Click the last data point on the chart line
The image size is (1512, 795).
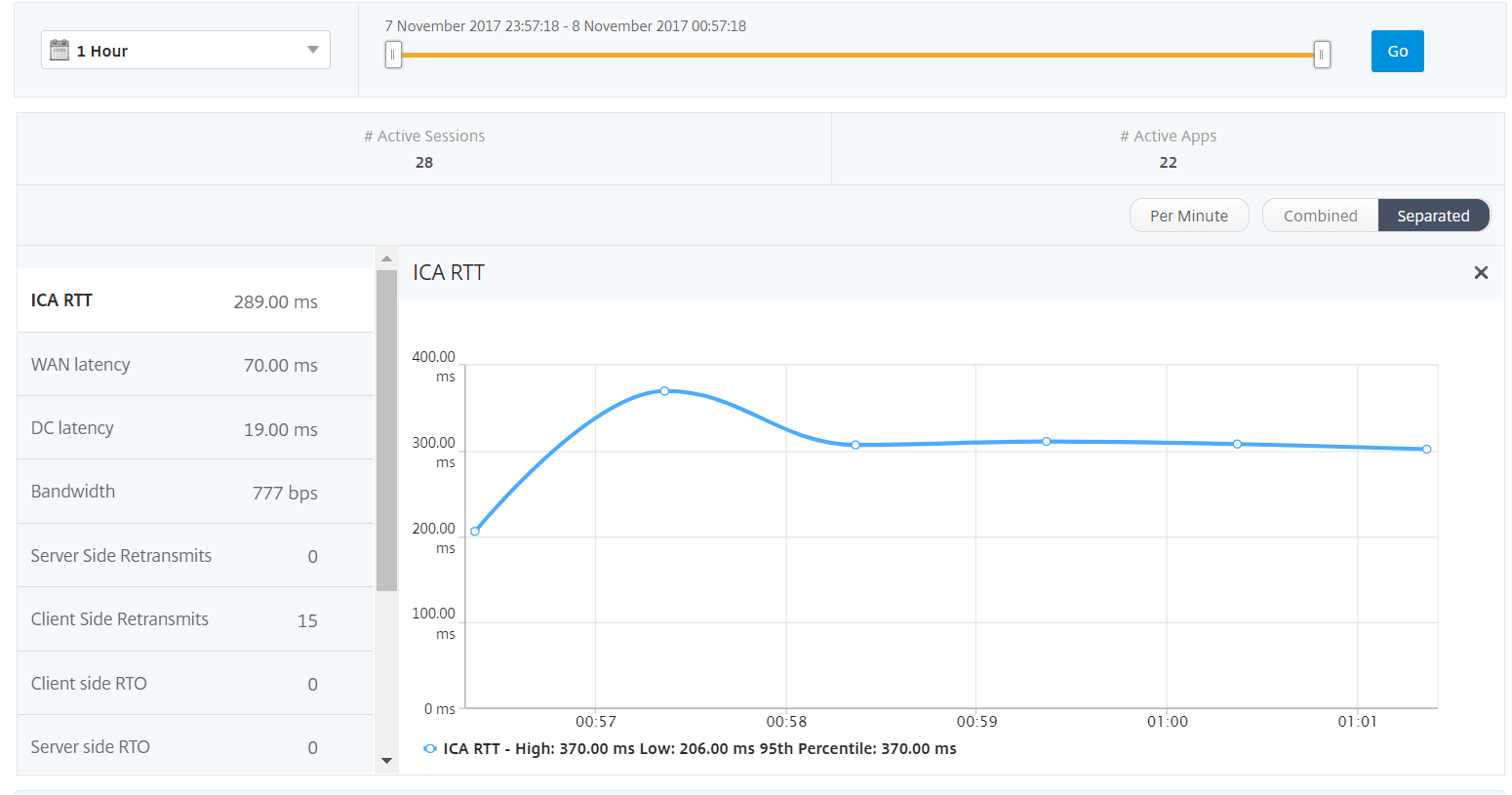(x=1427, y=449)
